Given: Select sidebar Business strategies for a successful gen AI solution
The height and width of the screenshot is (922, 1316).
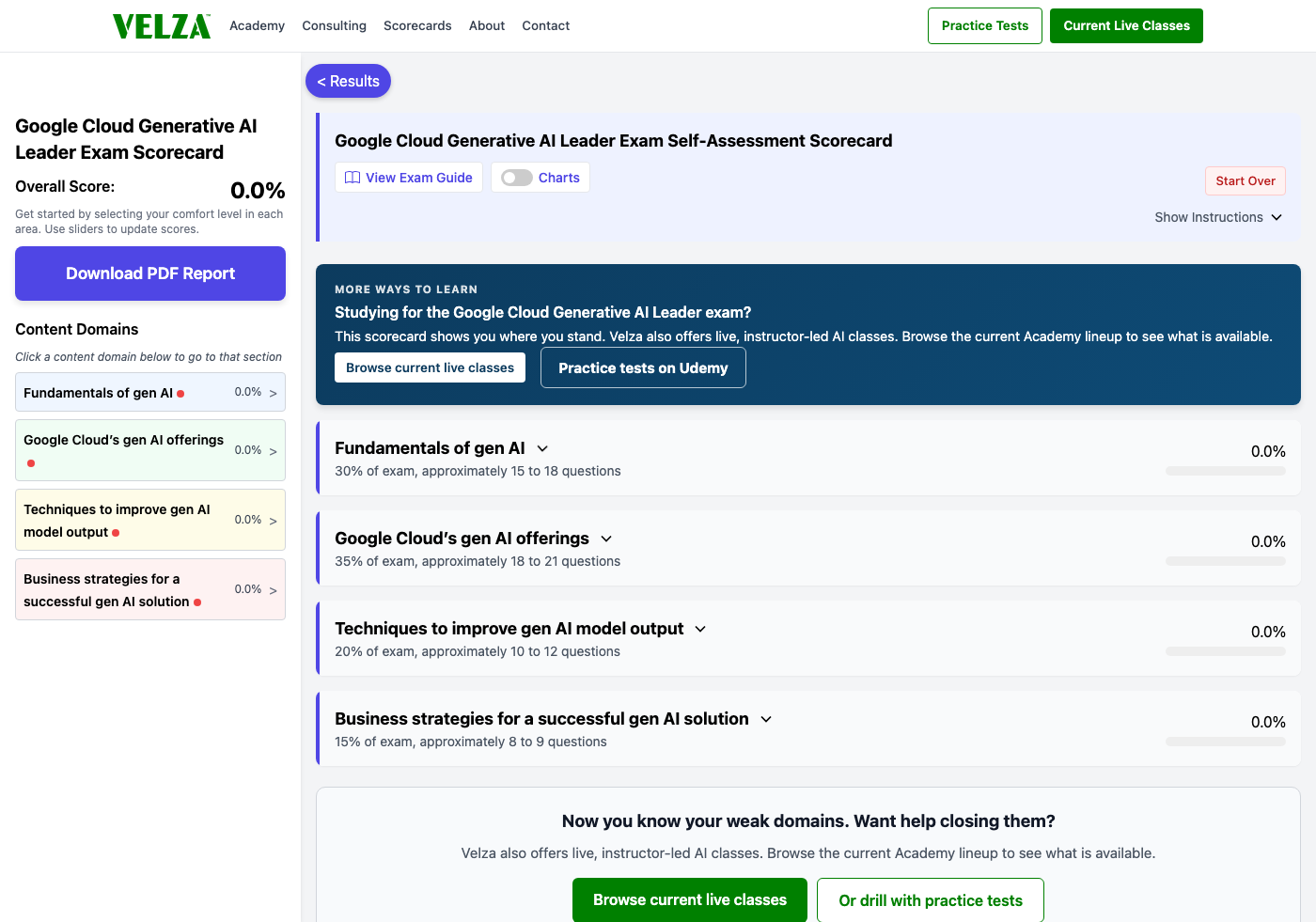Looking at the screenshot, I should [x=150, y=589].
